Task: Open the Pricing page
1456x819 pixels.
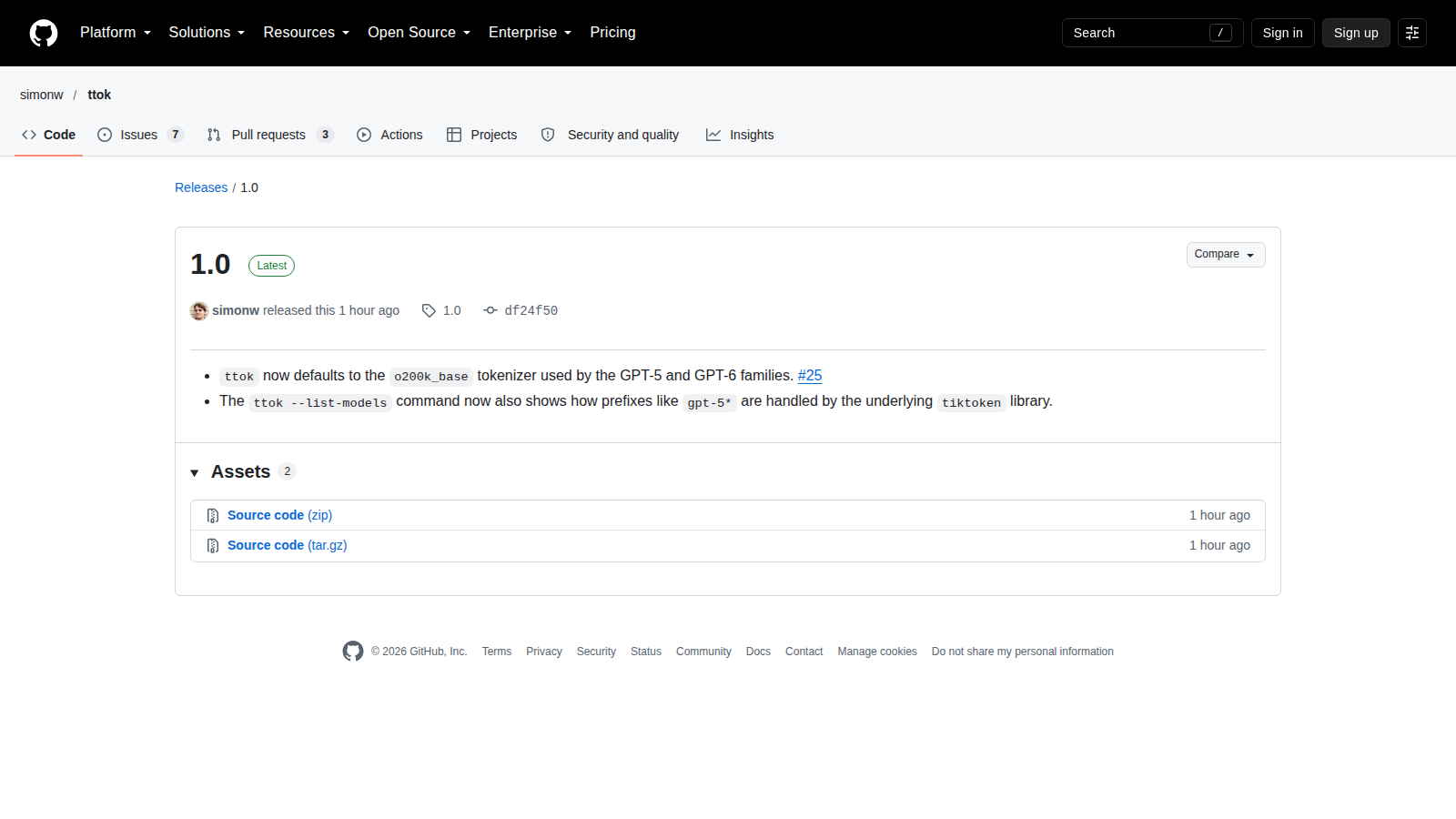Action: click(612, 33)
